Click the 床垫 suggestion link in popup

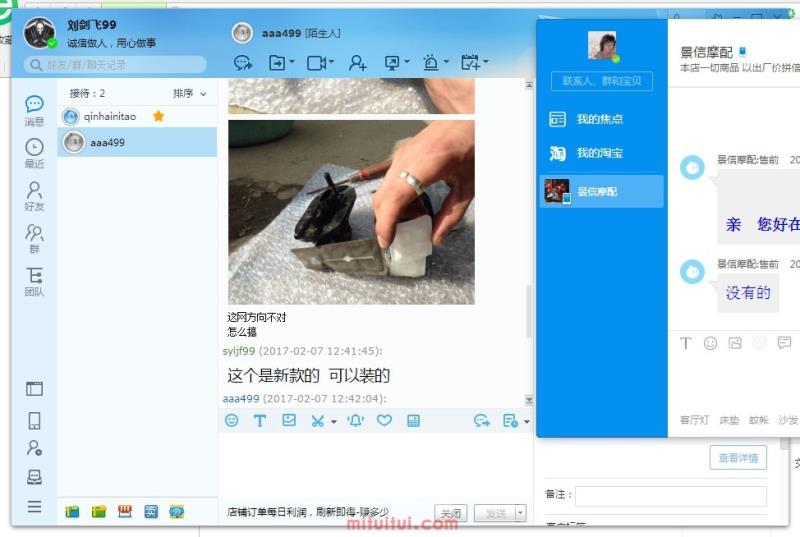point(729,420)
